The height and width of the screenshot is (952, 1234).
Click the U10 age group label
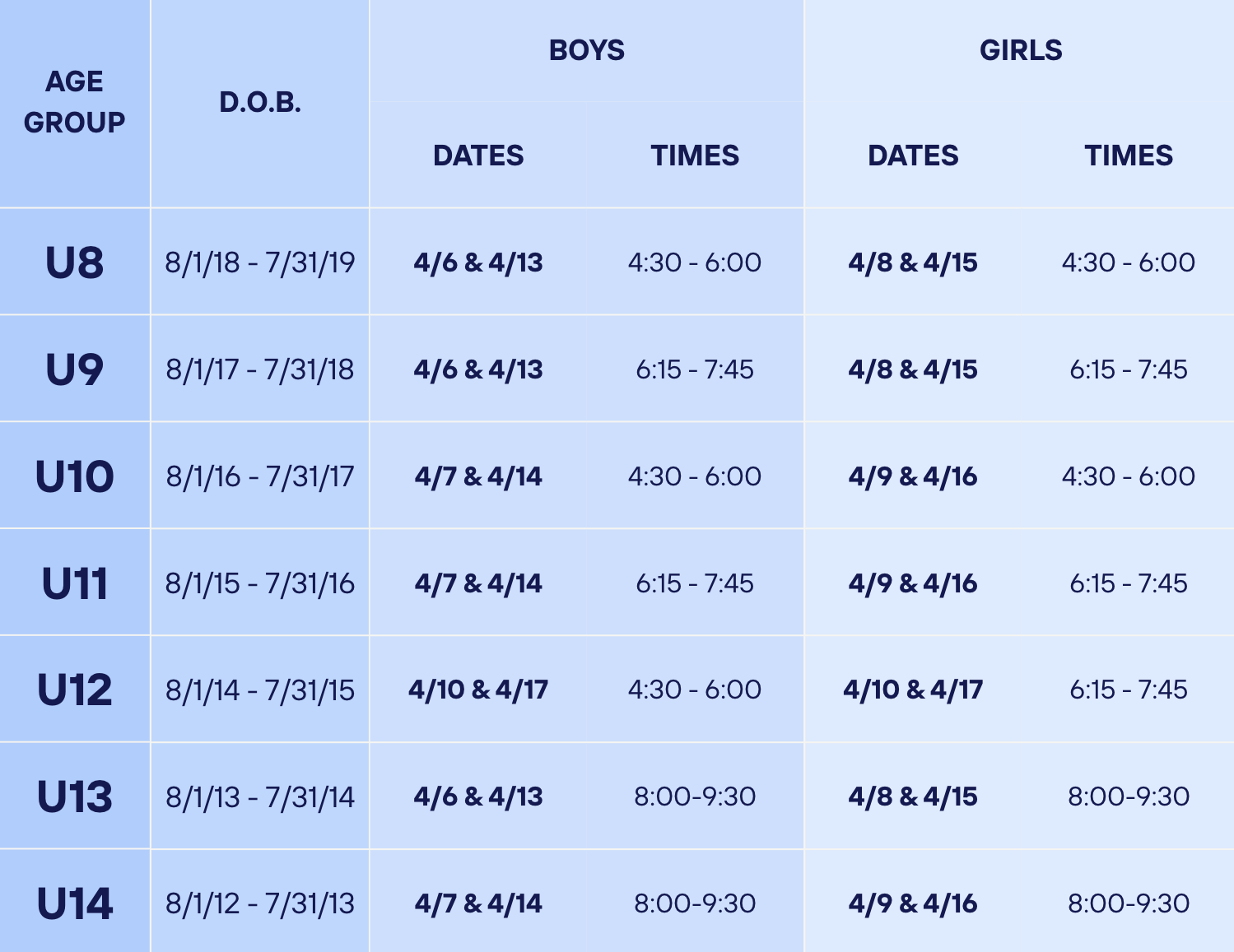(75, 476)
